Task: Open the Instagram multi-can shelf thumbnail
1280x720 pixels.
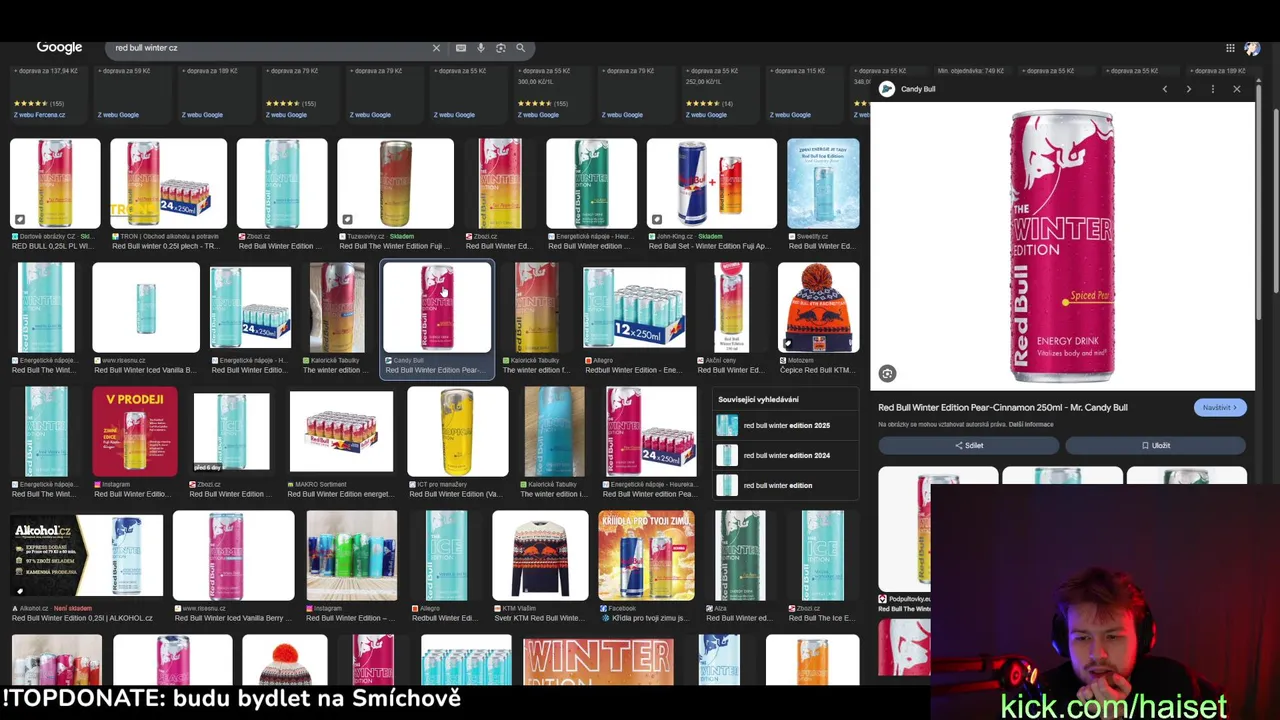Action: click(351, 555)
